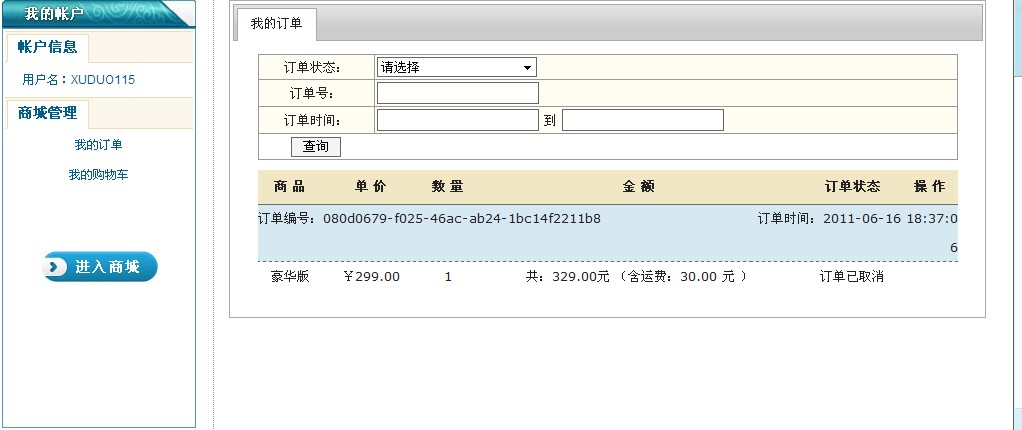Focus the 订单号 input field
The height and width of the screenshot is (430, 1022).
pyautogui.click(x=457, y=94)
